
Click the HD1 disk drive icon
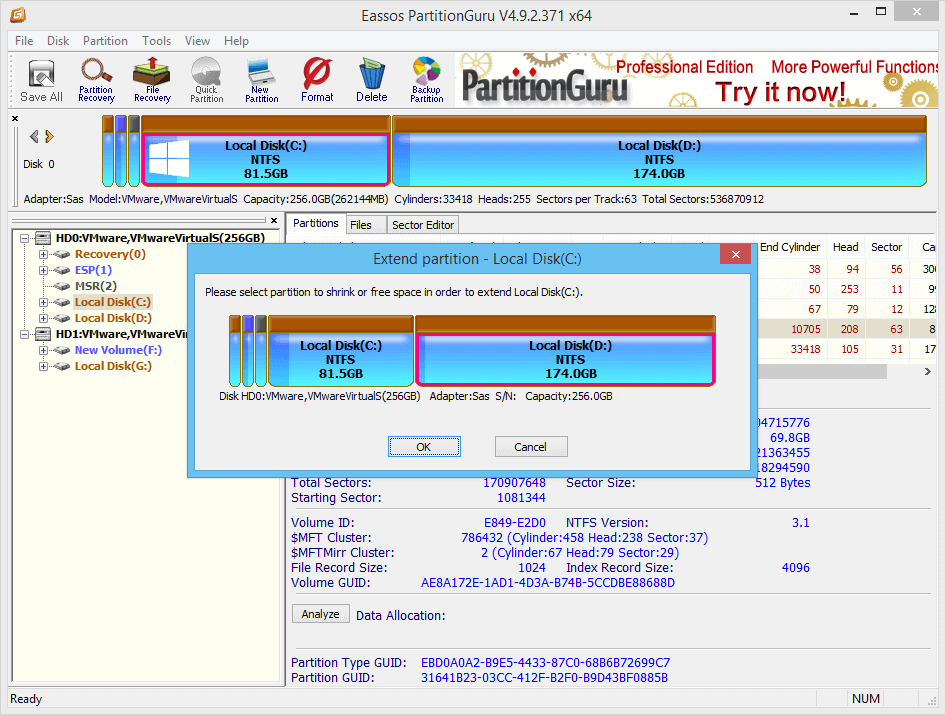[43, 334]
